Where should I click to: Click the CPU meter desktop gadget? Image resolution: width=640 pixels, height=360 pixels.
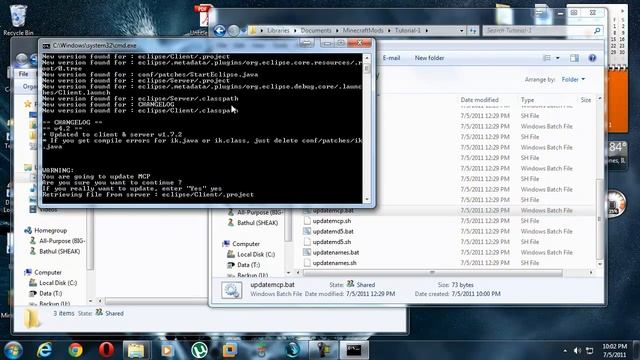click(615, 203)
